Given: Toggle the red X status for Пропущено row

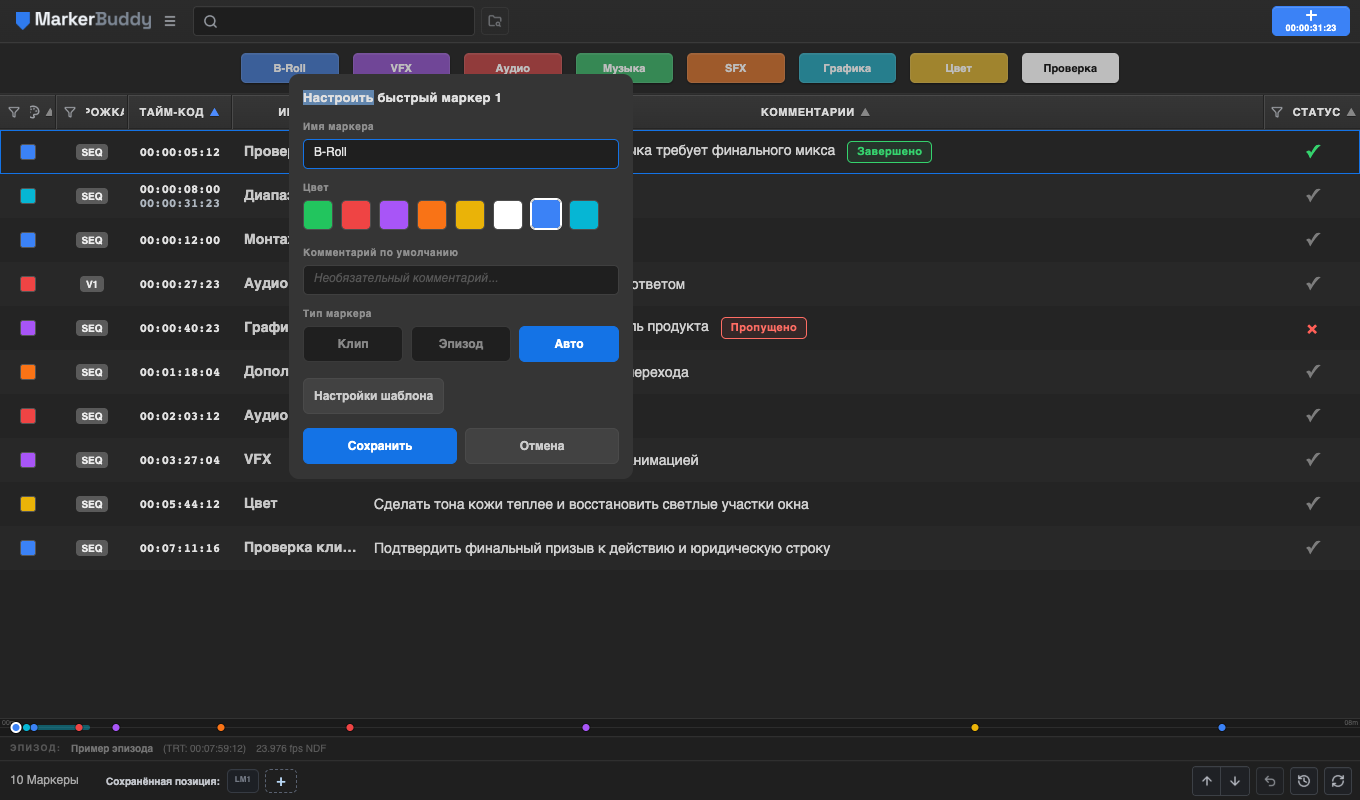Looking at the screenshot, I should coord(1312,328).
